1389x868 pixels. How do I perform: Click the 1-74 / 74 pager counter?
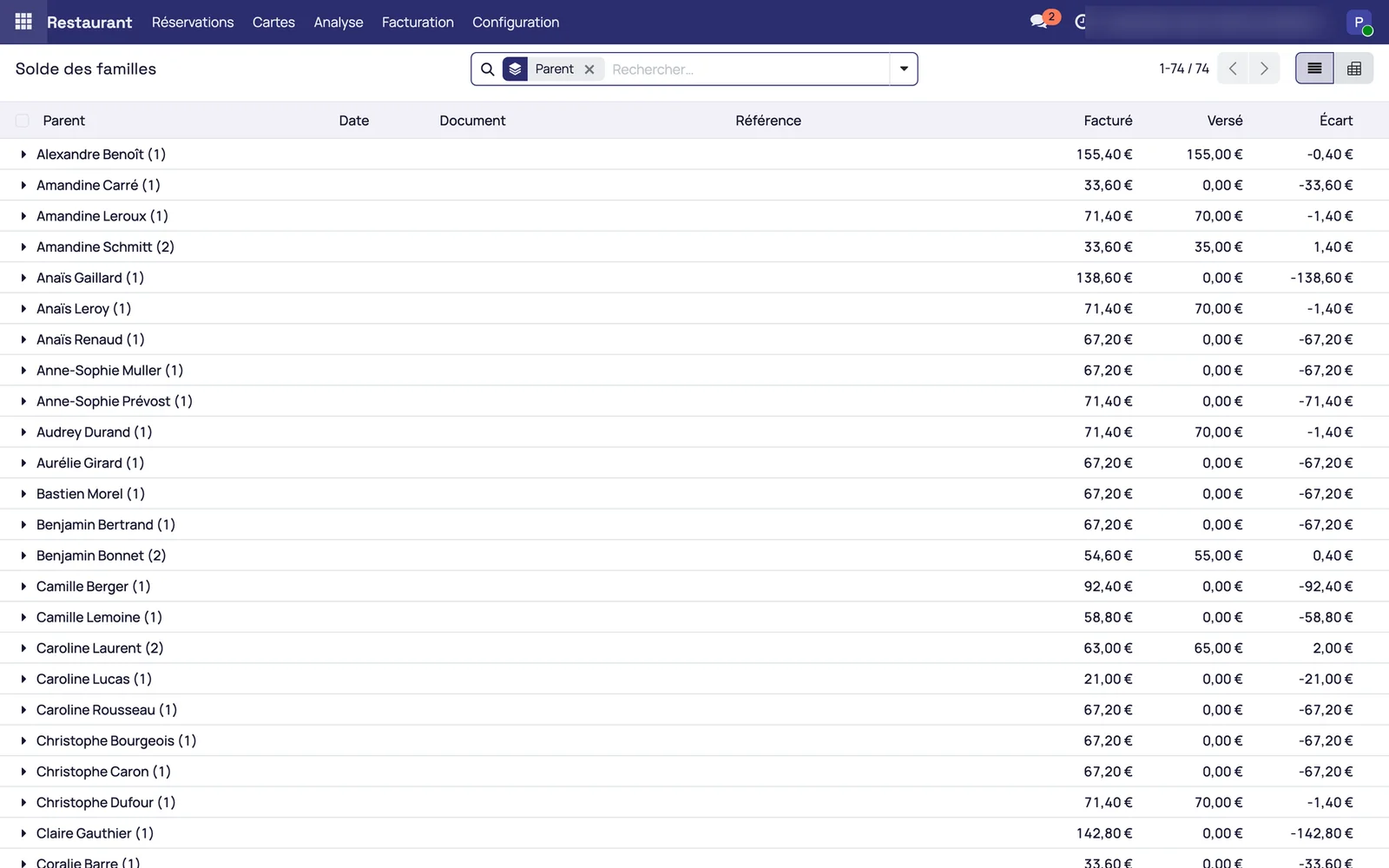(1184, 69)
